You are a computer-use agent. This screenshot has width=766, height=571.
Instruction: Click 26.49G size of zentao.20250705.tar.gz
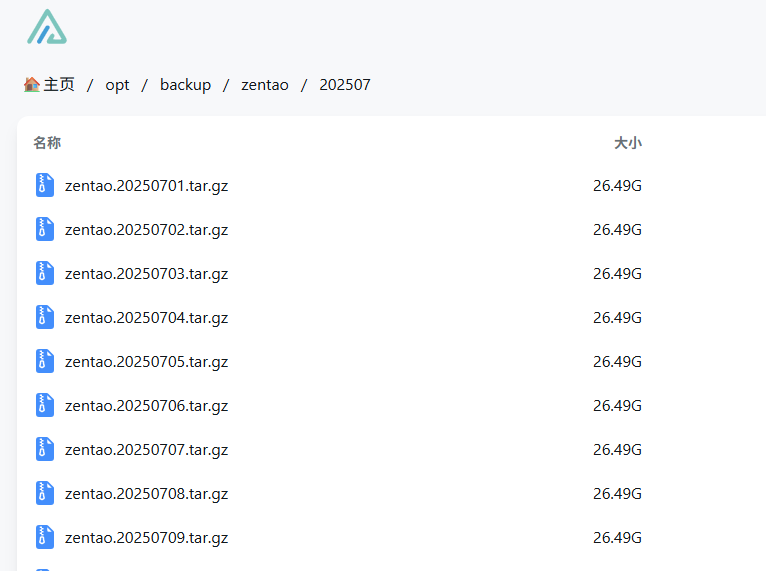tap(617, 361)
